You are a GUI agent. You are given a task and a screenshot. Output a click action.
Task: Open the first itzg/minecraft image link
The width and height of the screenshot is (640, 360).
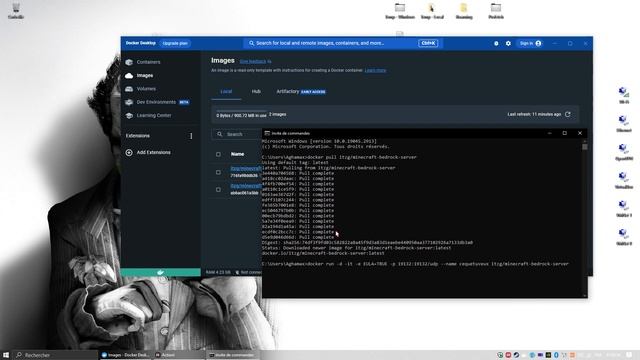[246, 169]
